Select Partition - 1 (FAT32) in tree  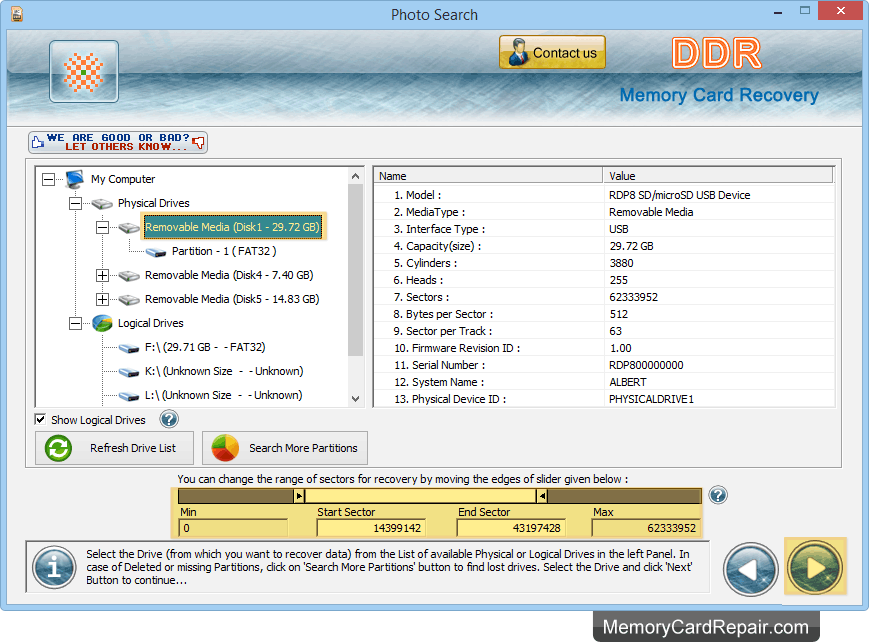[x=224, y=252]
